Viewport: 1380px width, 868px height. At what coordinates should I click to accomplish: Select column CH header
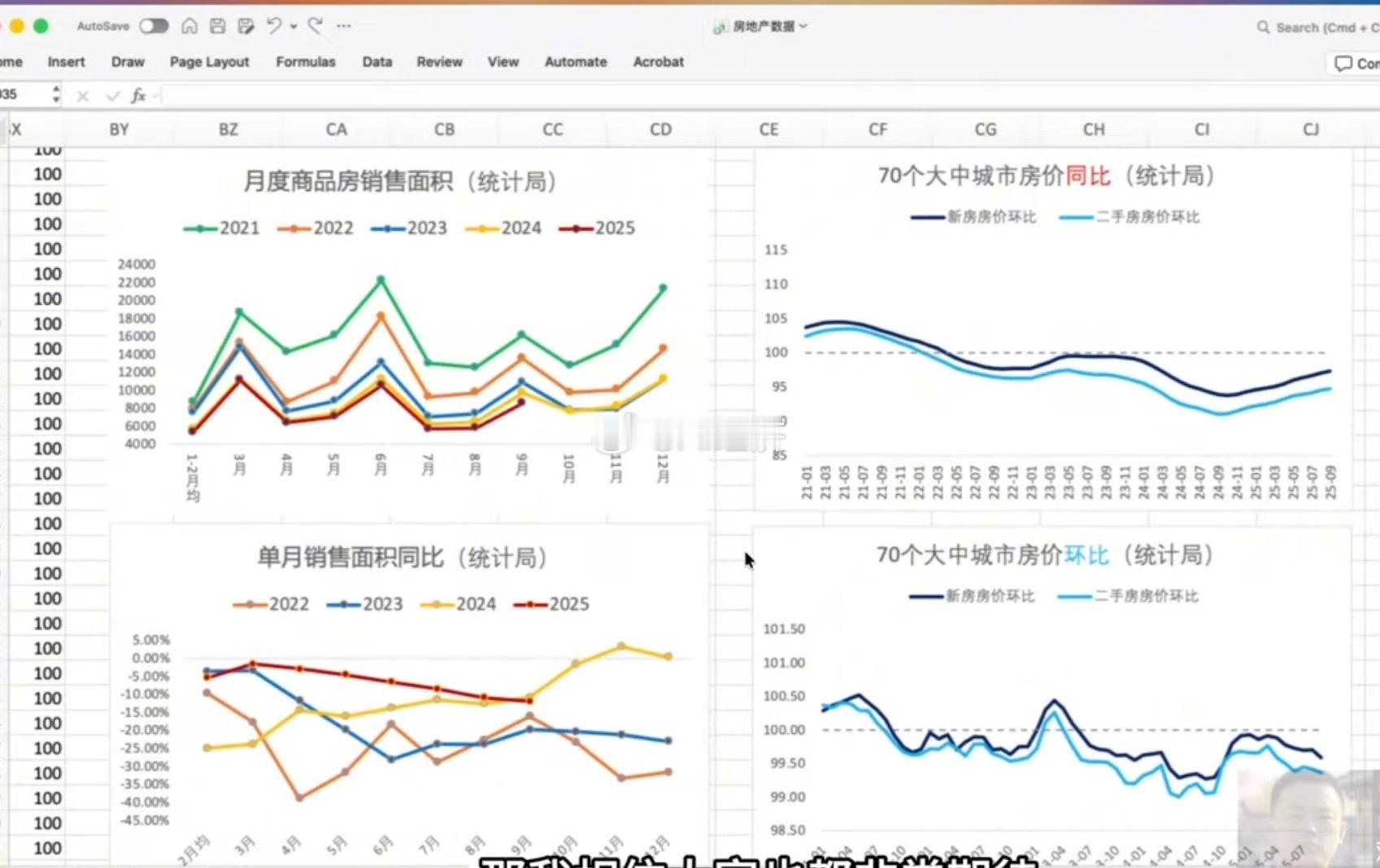[1095, 129]
